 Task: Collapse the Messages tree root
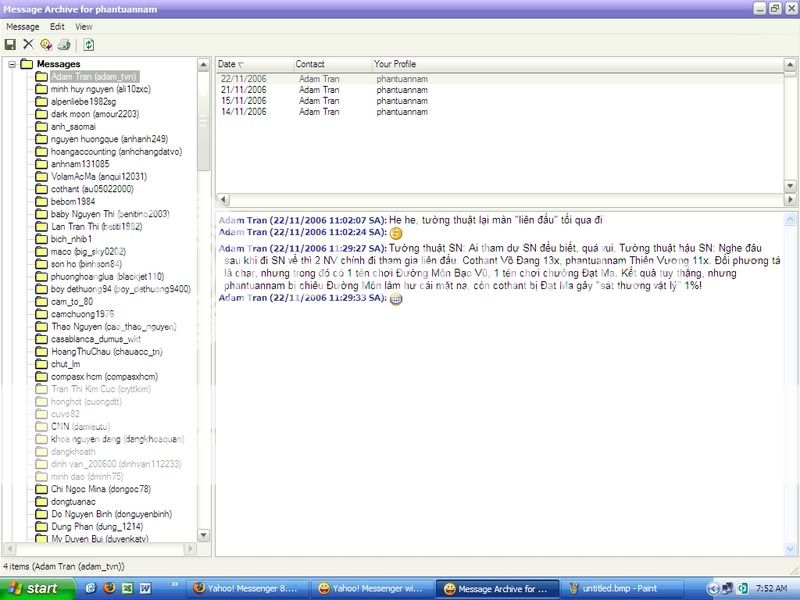pyautogui.click(x=10, y=64)
